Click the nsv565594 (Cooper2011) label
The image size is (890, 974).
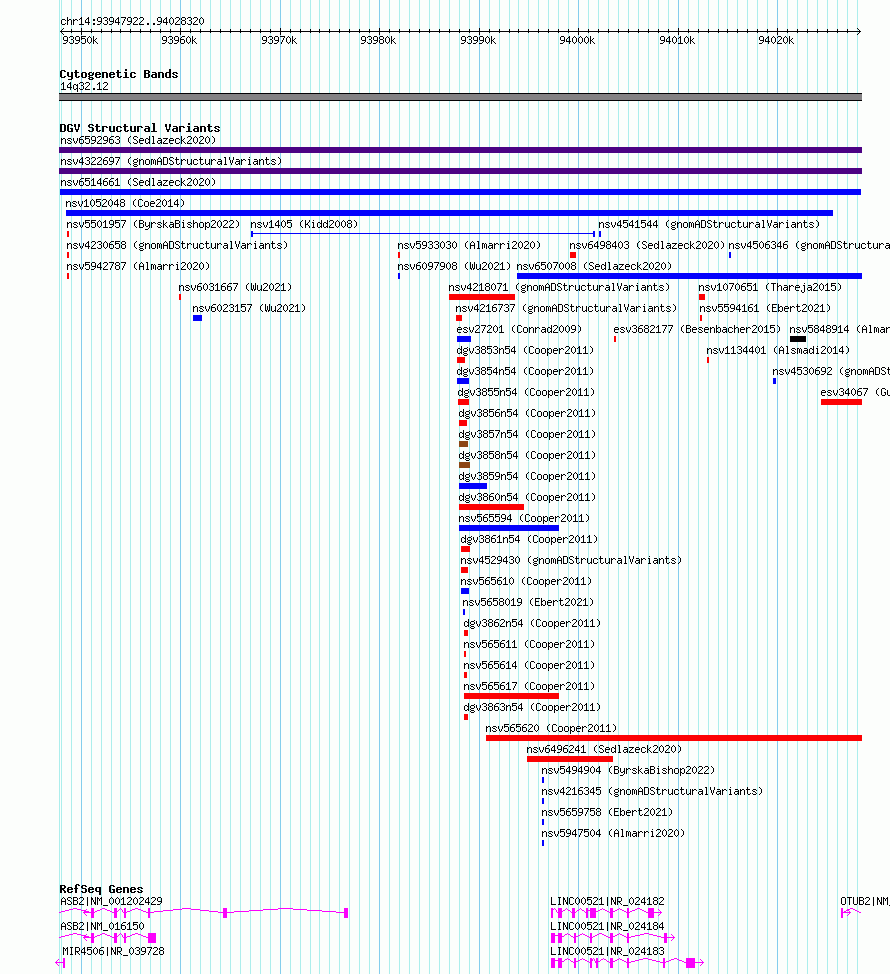(524, 519)
